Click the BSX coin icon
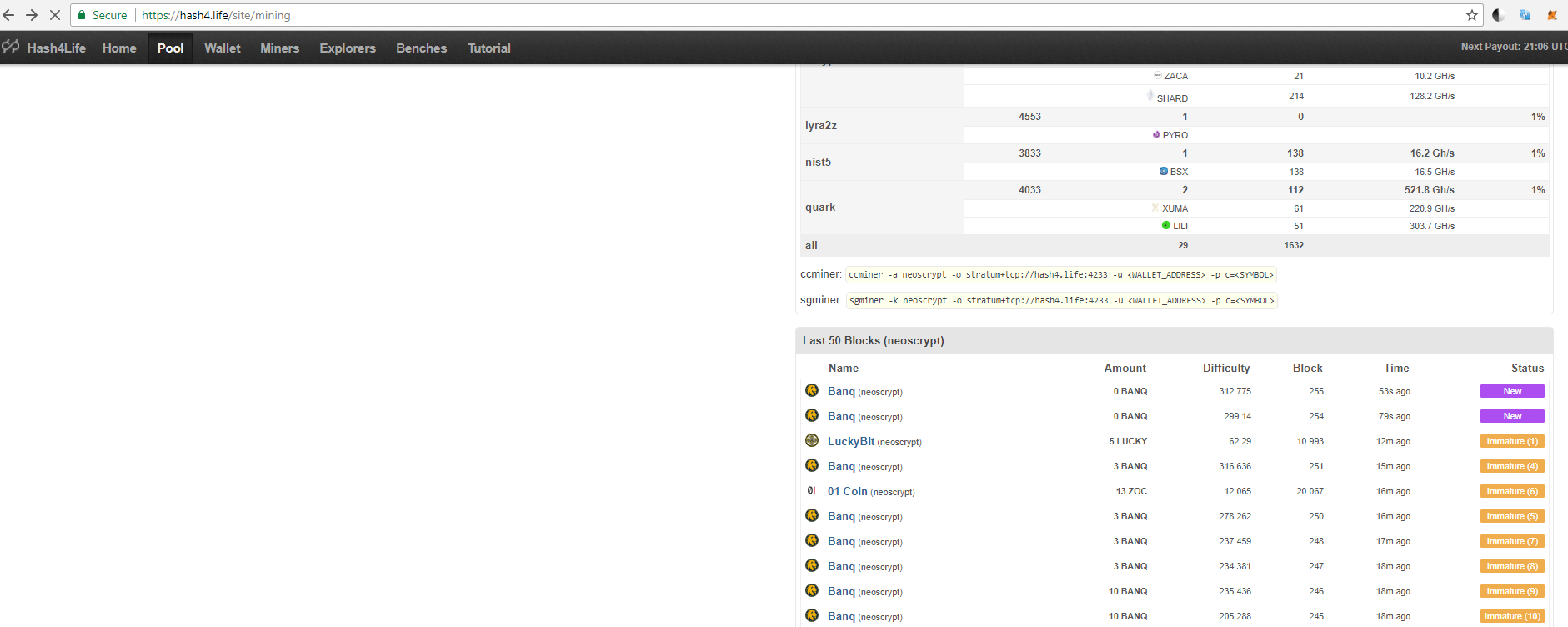The image size is (1568, 627). pyautogui.click(x=1164, y=171)
